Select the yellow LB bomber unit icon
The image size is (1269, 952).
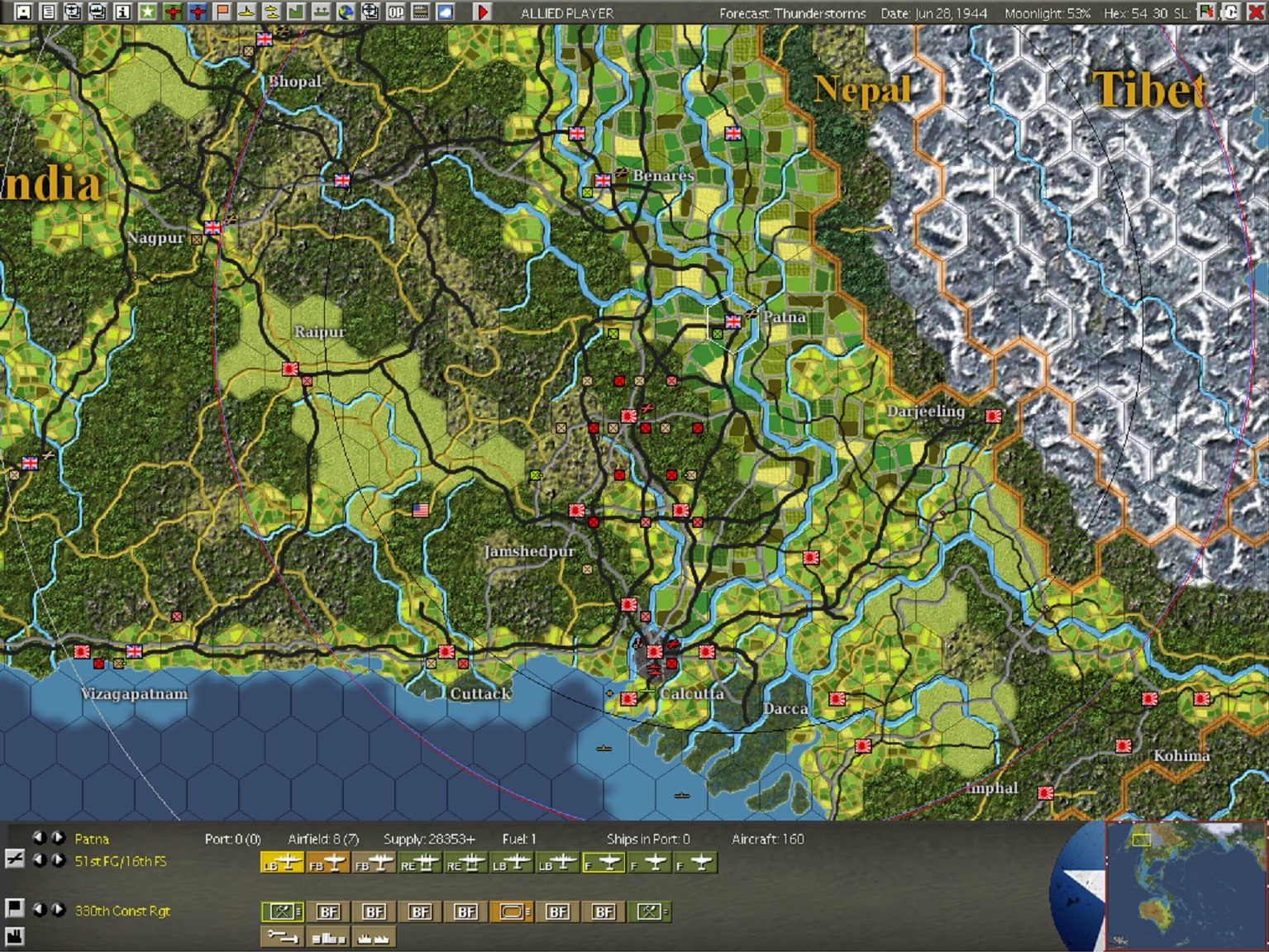[x=282, y=863]
